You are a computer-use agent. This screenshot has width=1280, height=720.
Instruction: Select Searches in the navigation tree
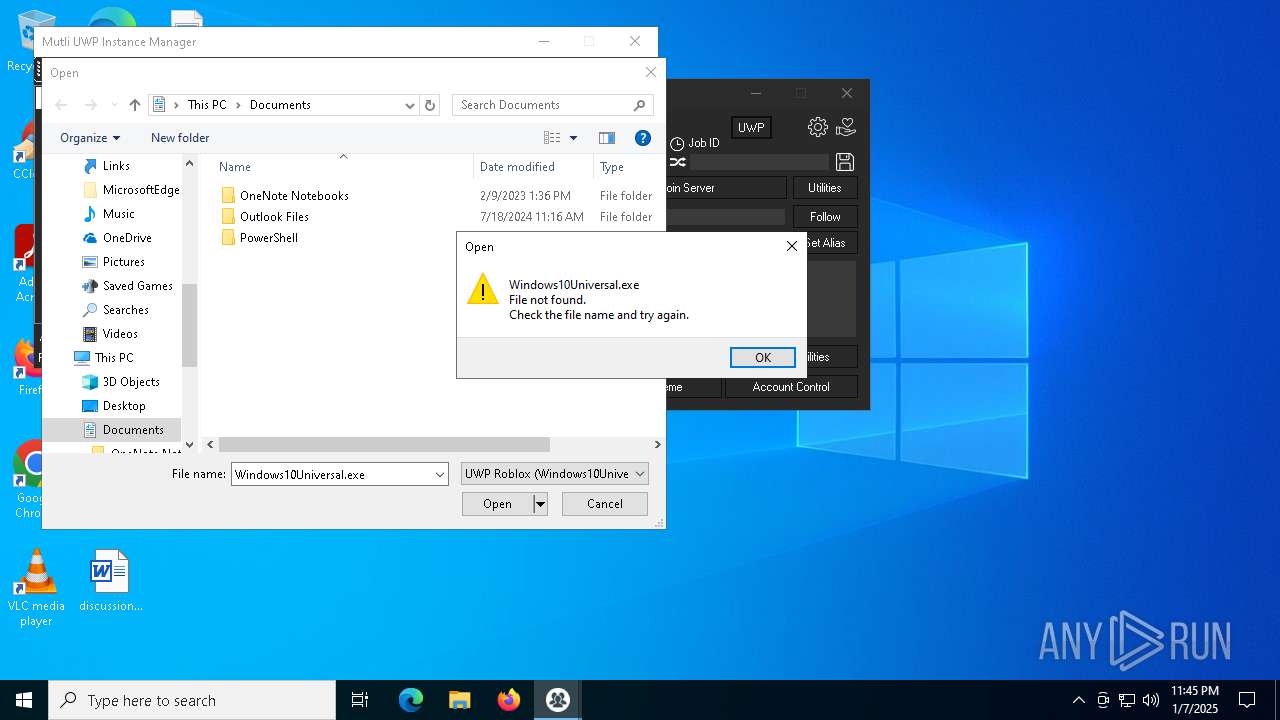(125, 310)
